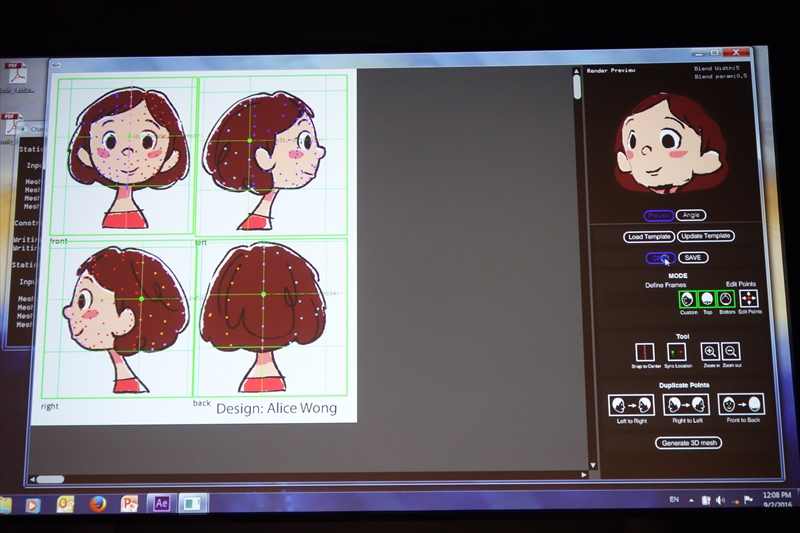This screenshot has width=800, height=533.
Task: Click the back view head drawing
Action: (263, 317)
